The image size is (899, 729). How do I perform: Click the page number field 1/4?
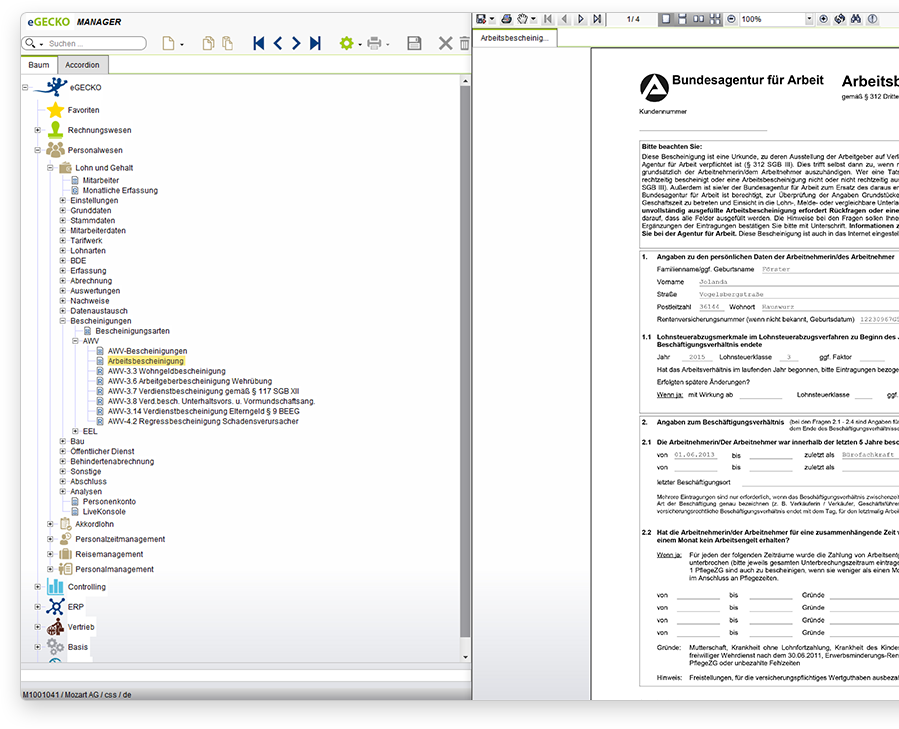633,19
